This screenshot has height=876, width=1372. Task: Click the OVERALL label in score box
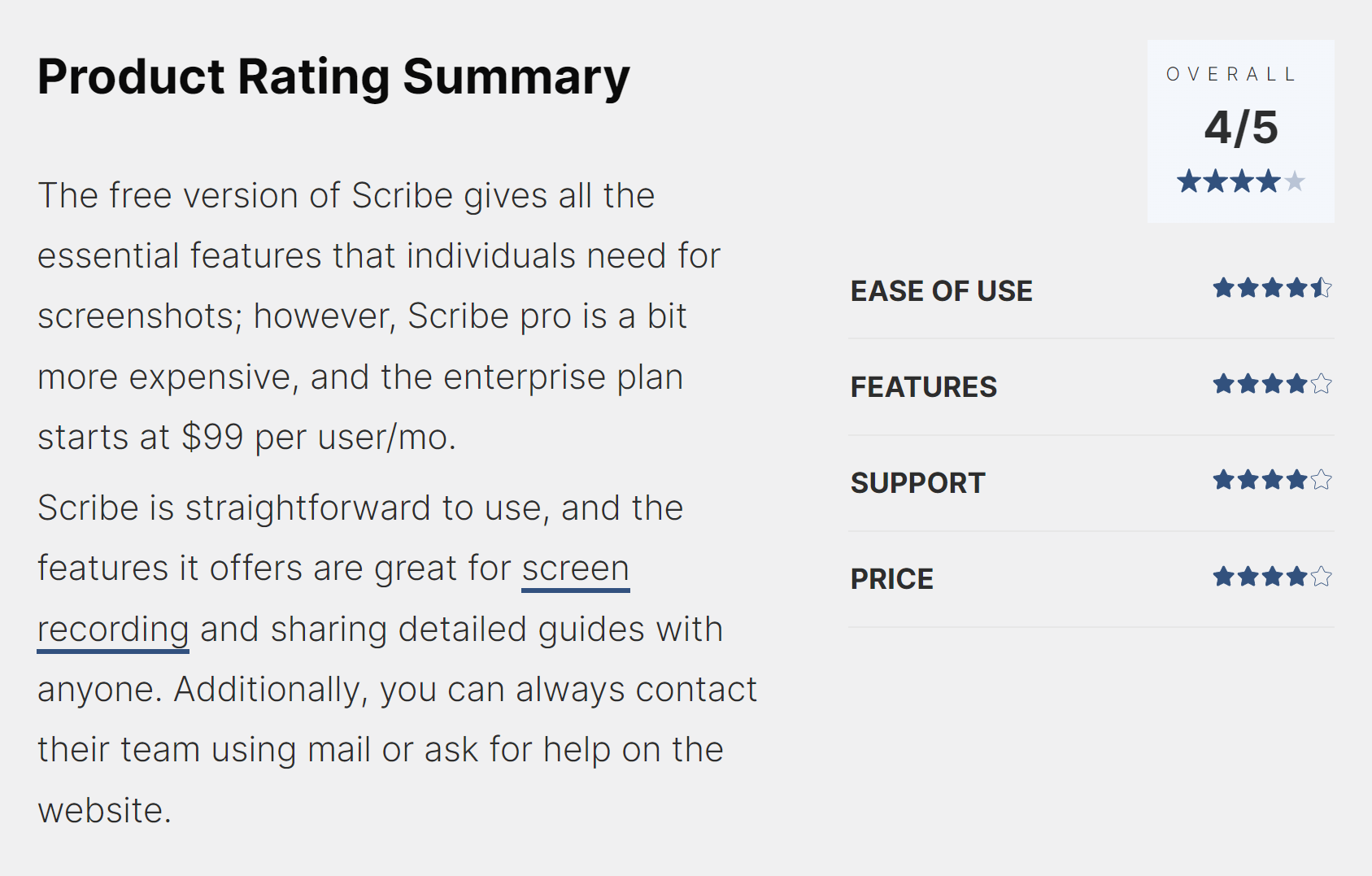pos(1231,74)
